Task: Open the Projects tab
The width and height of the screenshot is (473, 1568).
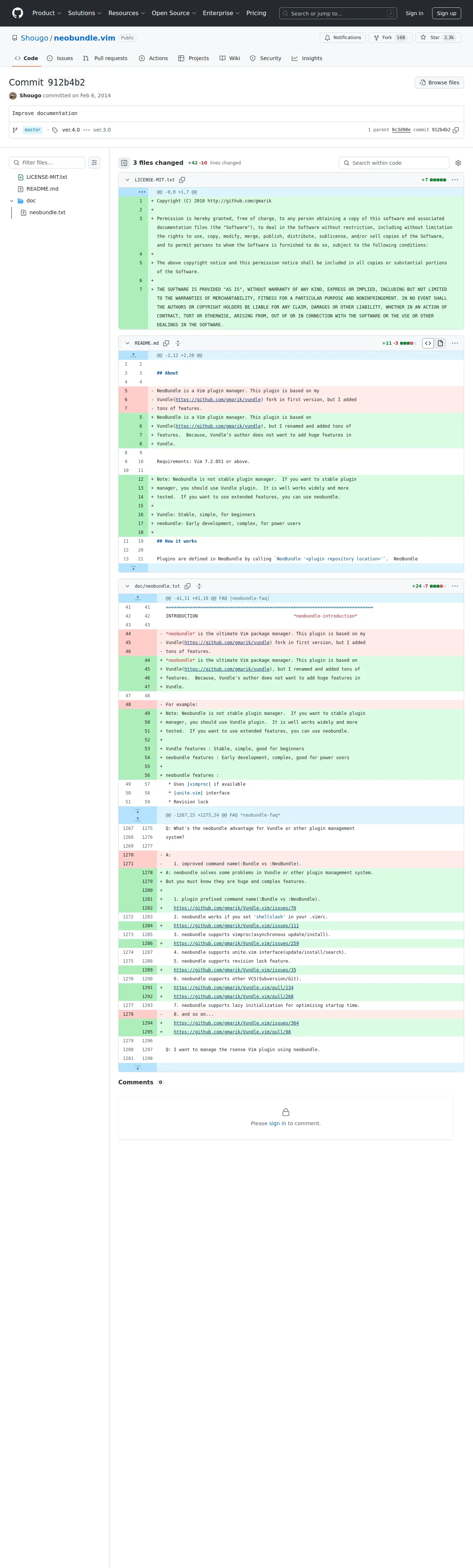Action: [x=193, y=58]
